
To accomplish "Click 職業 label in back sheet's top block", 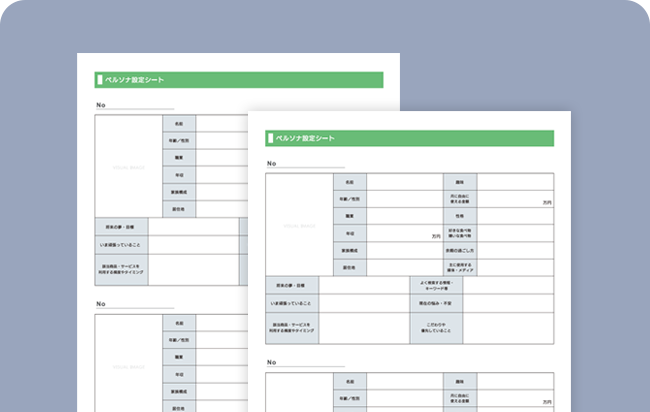I will click(x=179, y=158).
